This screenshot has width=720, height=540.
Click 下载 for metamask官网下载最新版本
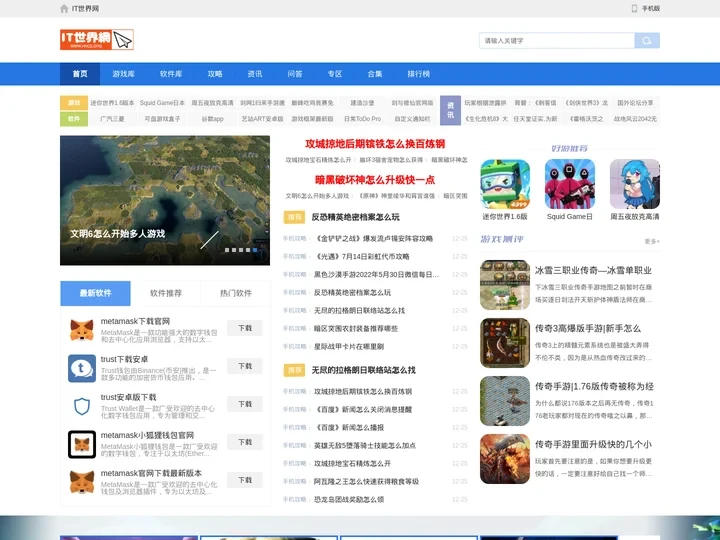[245, 480]
